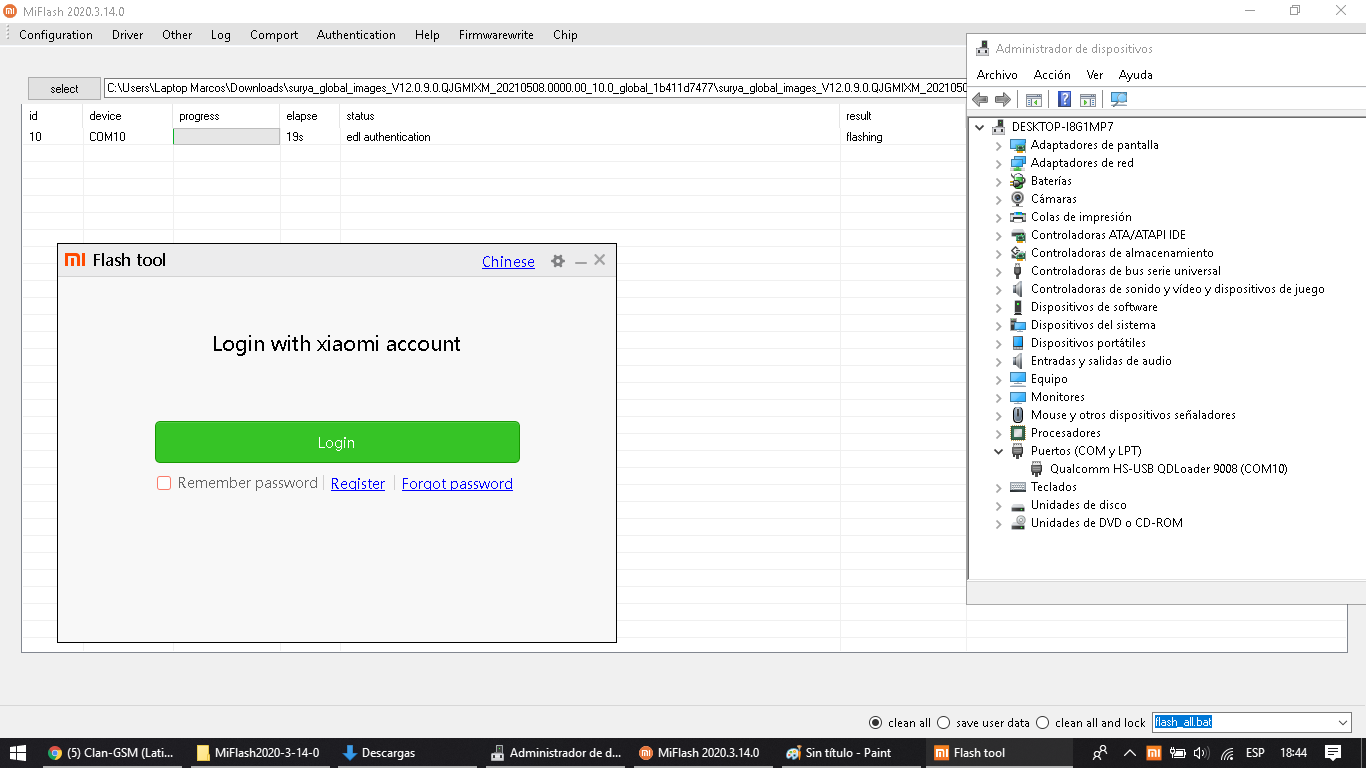Expand the Adaptadores de red node
Image resolution: width=1366 pixels, height=768 pixels.
998,163
